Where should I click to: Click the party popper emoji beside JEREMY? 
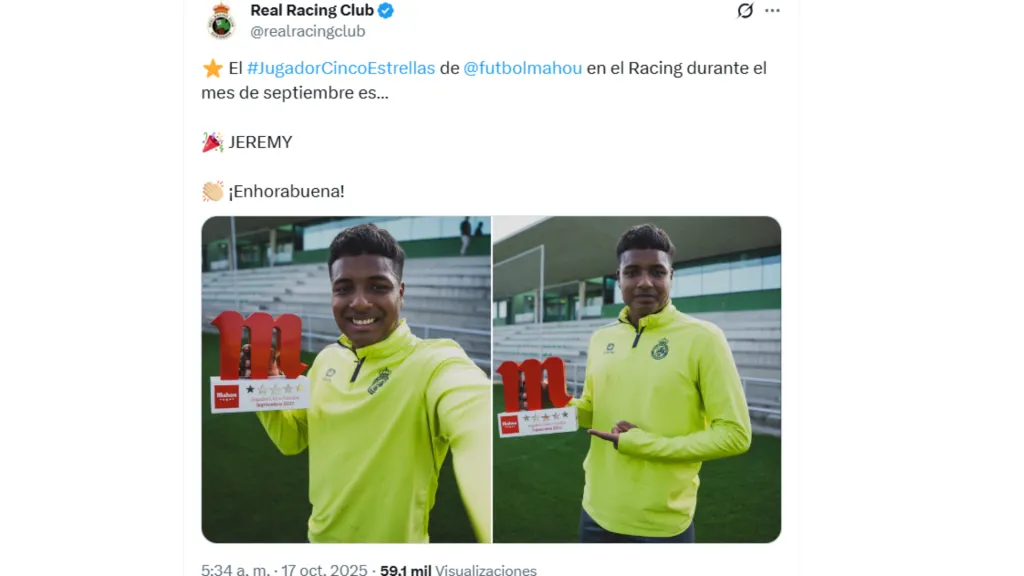coord(212,142)
